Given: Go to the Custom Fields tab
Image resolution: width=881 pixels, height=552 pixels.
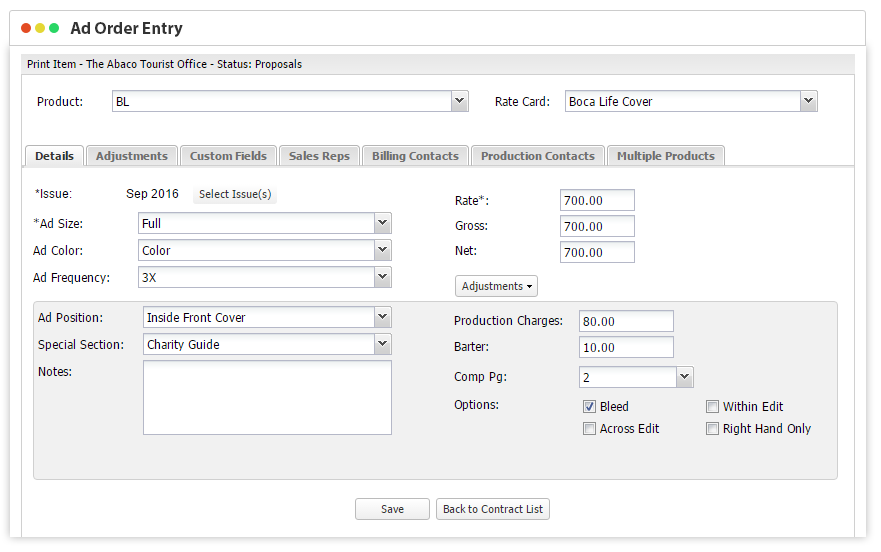Looking at the screenshot, I should (228, 156).
